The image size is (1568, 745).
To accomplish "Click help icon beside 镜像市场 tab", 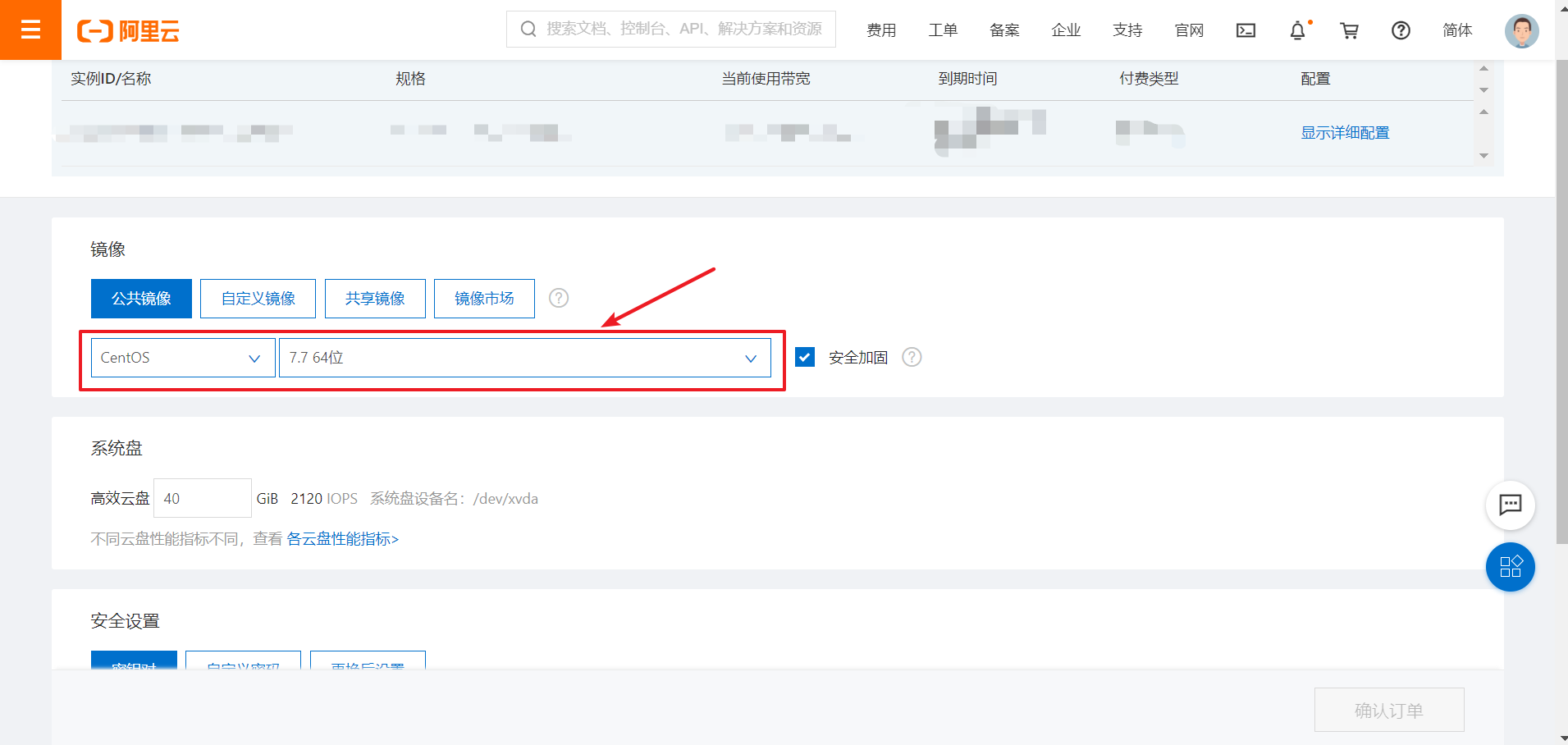I will [x=559, y=298].
